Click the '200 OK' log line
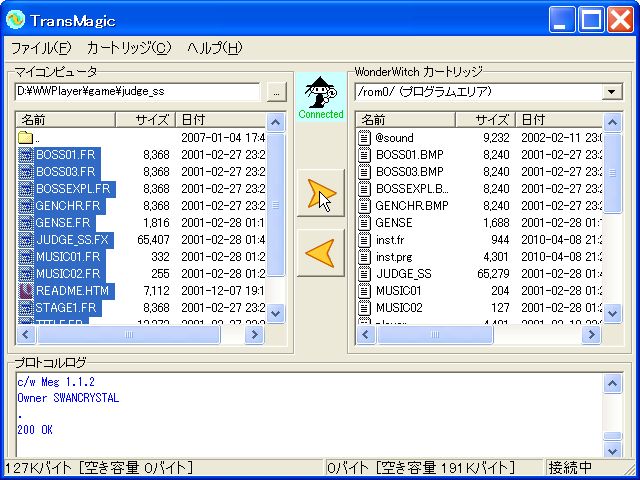Viewport: 640px width, 480px height. pyautogui.click(x=35, y=430)
